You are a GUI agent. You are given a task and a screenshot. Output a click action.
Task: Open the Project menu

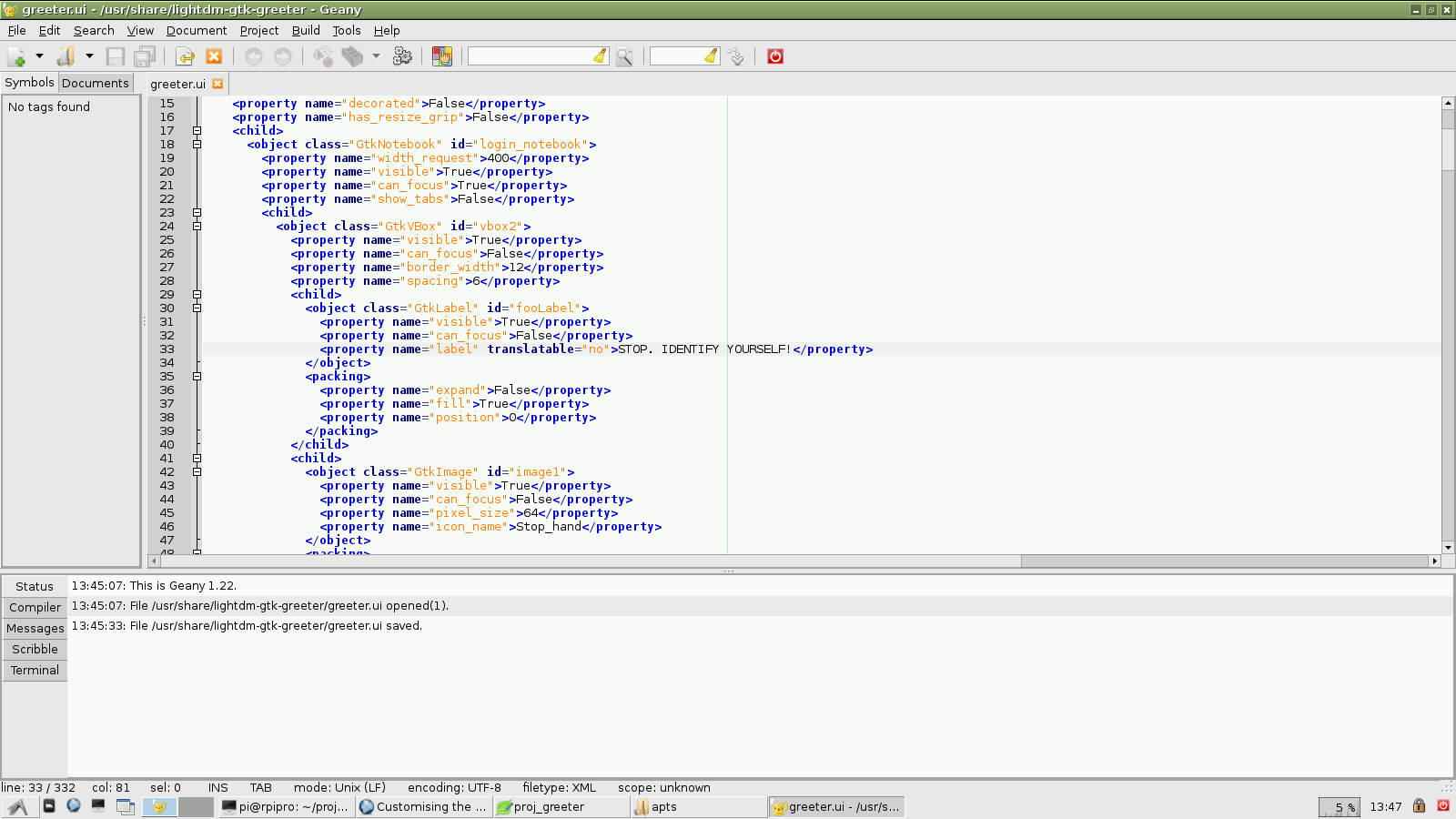click(x=259, y=30)
